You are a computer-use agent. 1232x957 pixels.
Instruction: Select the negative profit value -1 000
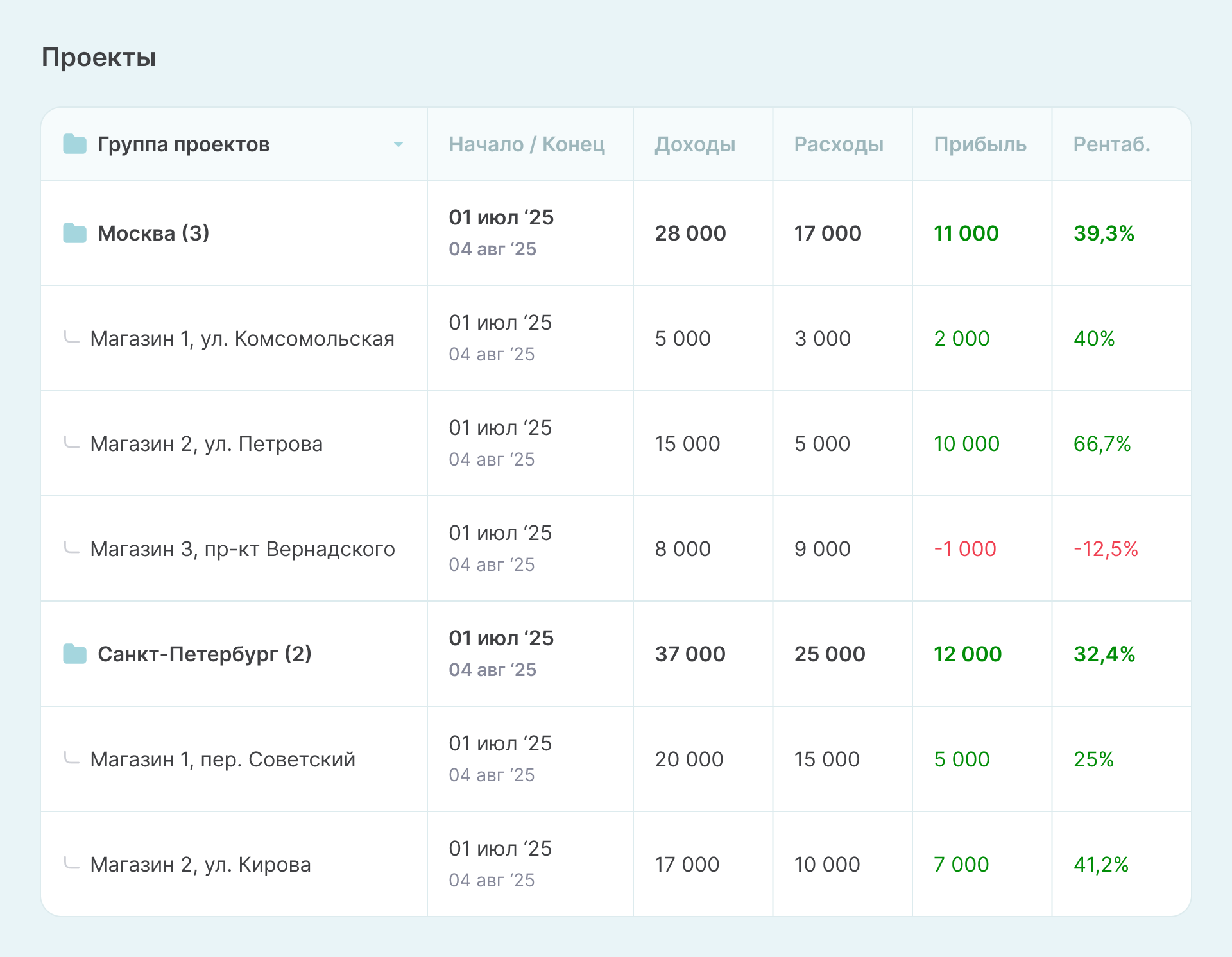[964, 549]
